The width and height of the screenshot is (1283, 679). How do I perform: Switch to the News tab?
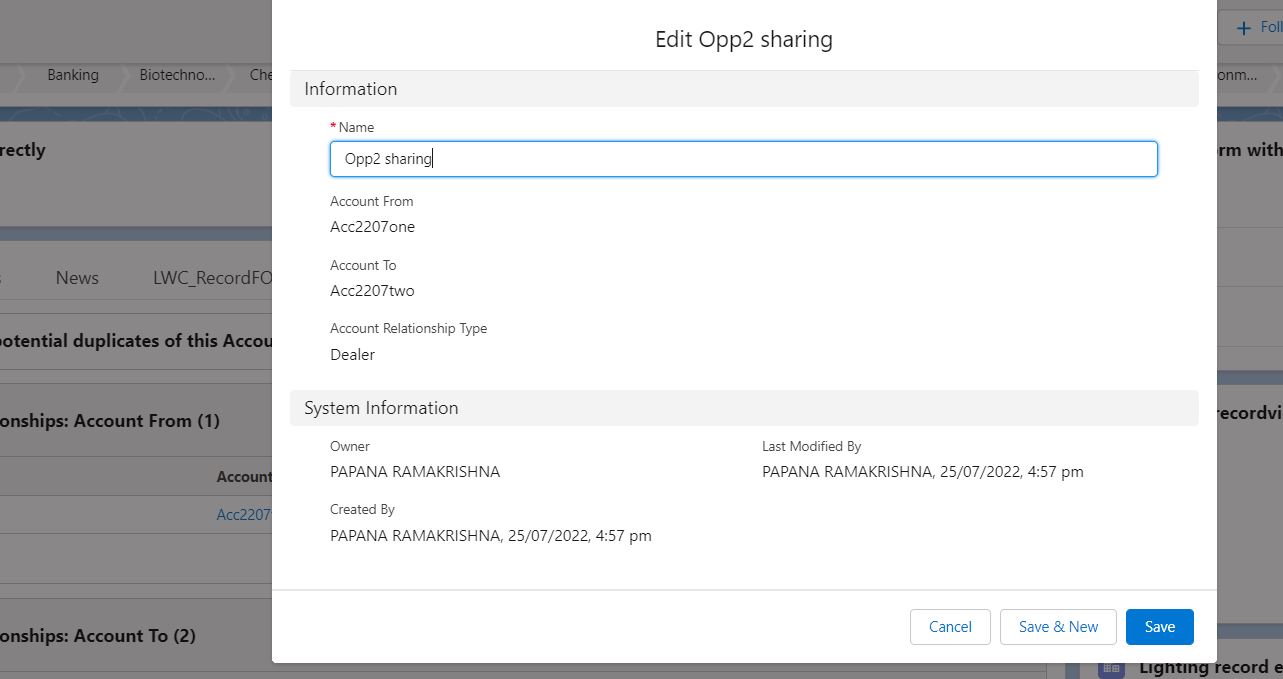[77, 277]
